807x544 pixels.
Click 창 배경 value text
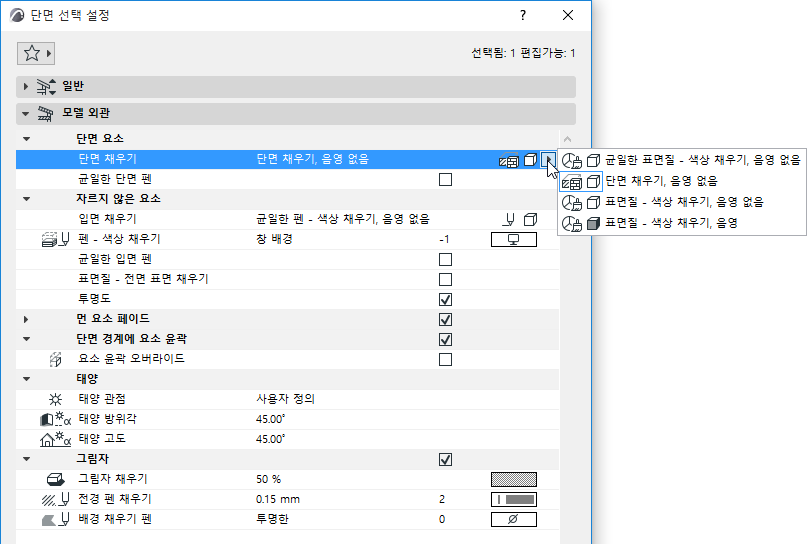(x=274, y=239)
